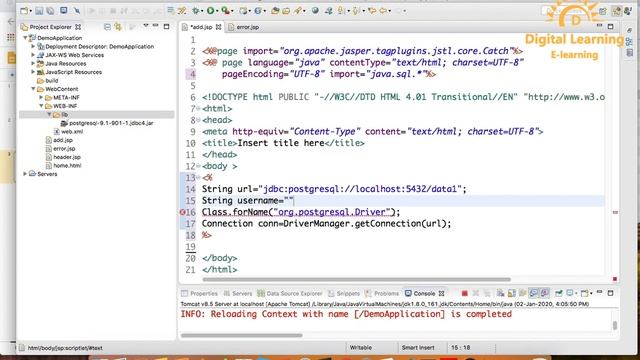Click the Open Task folder icon
The image size is (640, 360).
(286, 11)
